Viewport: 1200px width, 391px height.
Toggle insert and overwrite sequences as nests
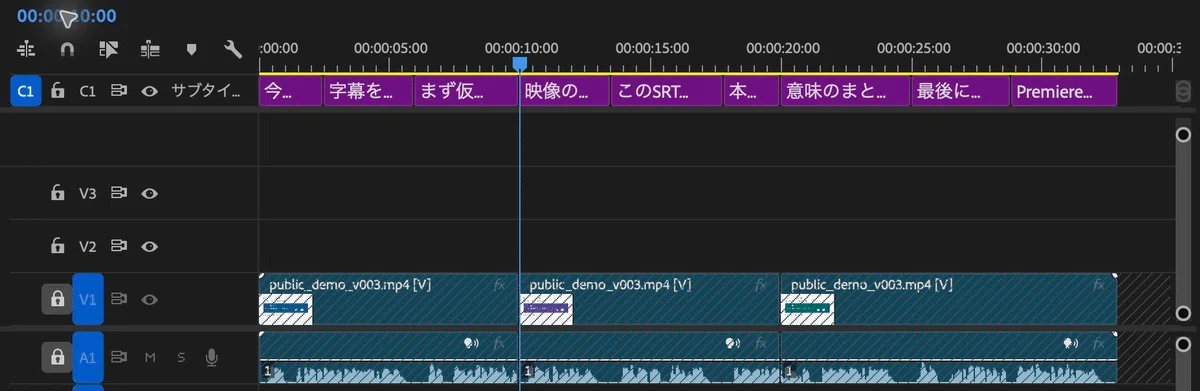[x=26, y=48]
